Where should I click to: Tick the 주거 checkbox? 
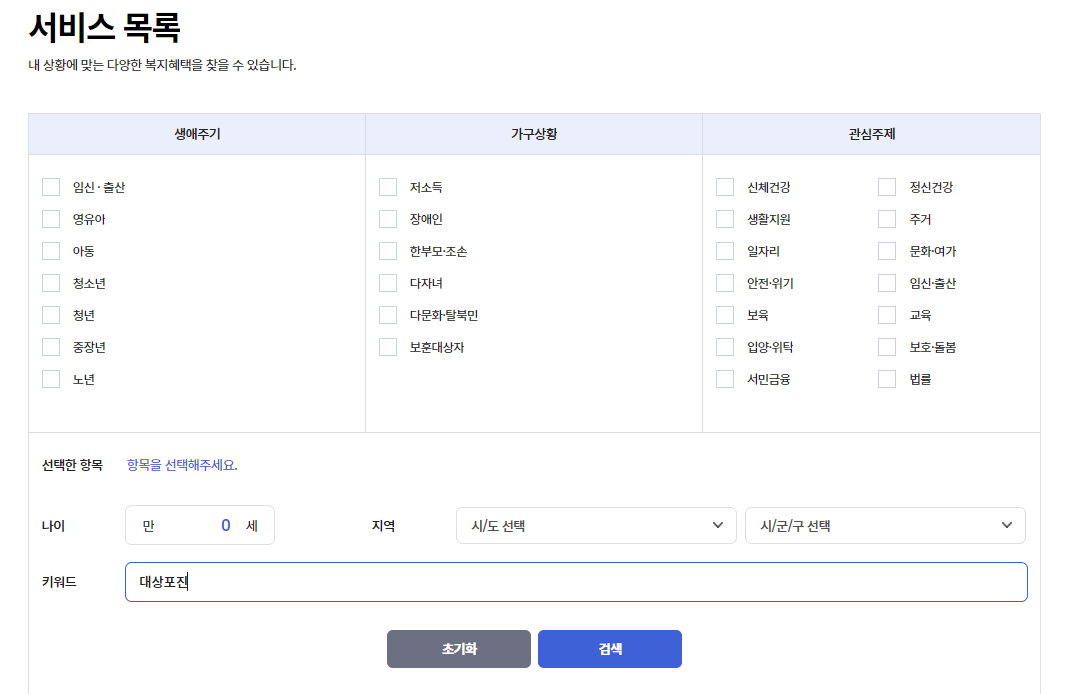(888, 219)
